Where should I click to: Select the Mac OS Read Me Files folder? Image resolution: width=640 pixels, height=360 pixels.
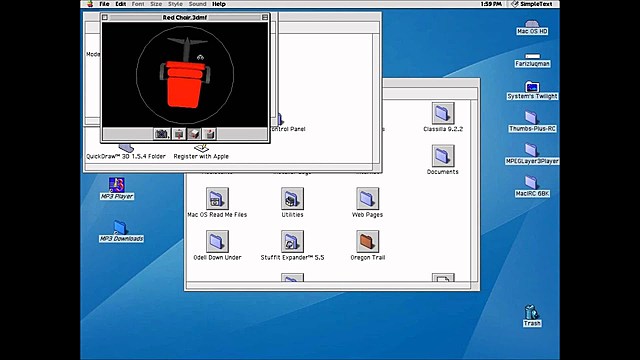217,203
